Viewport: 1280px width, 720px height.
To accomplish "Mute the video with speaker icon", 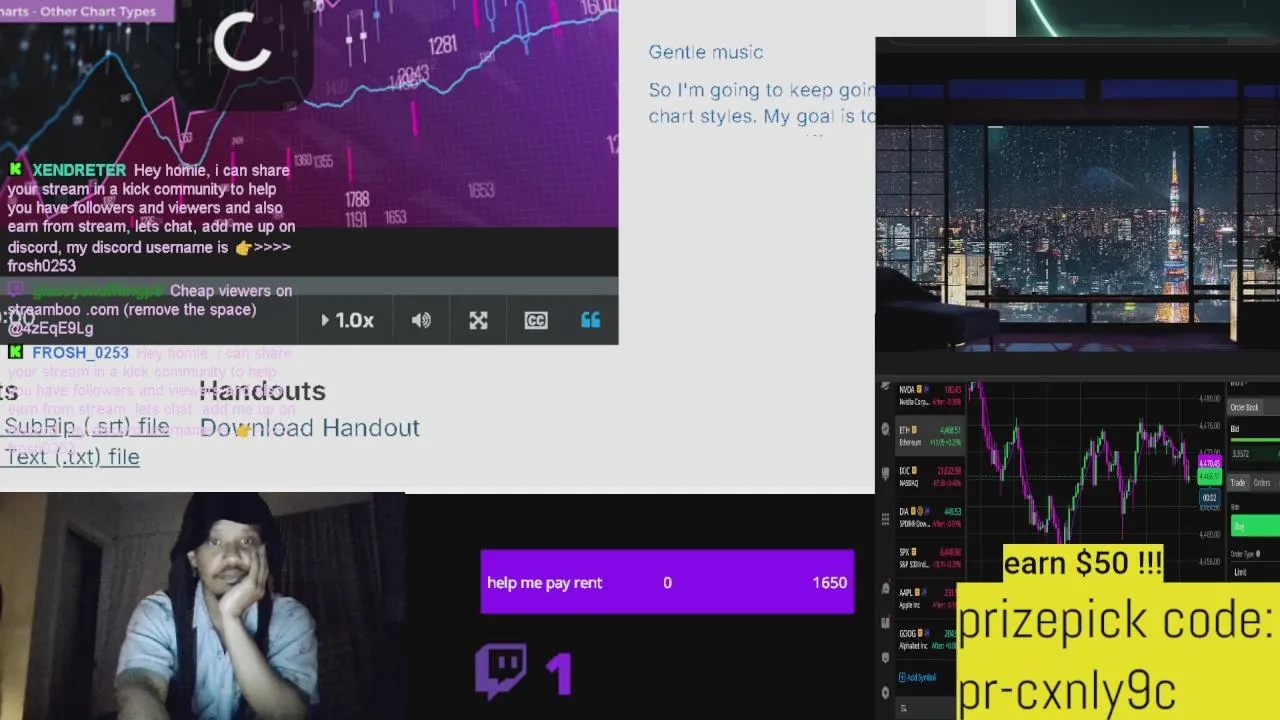I will (421, 320).
